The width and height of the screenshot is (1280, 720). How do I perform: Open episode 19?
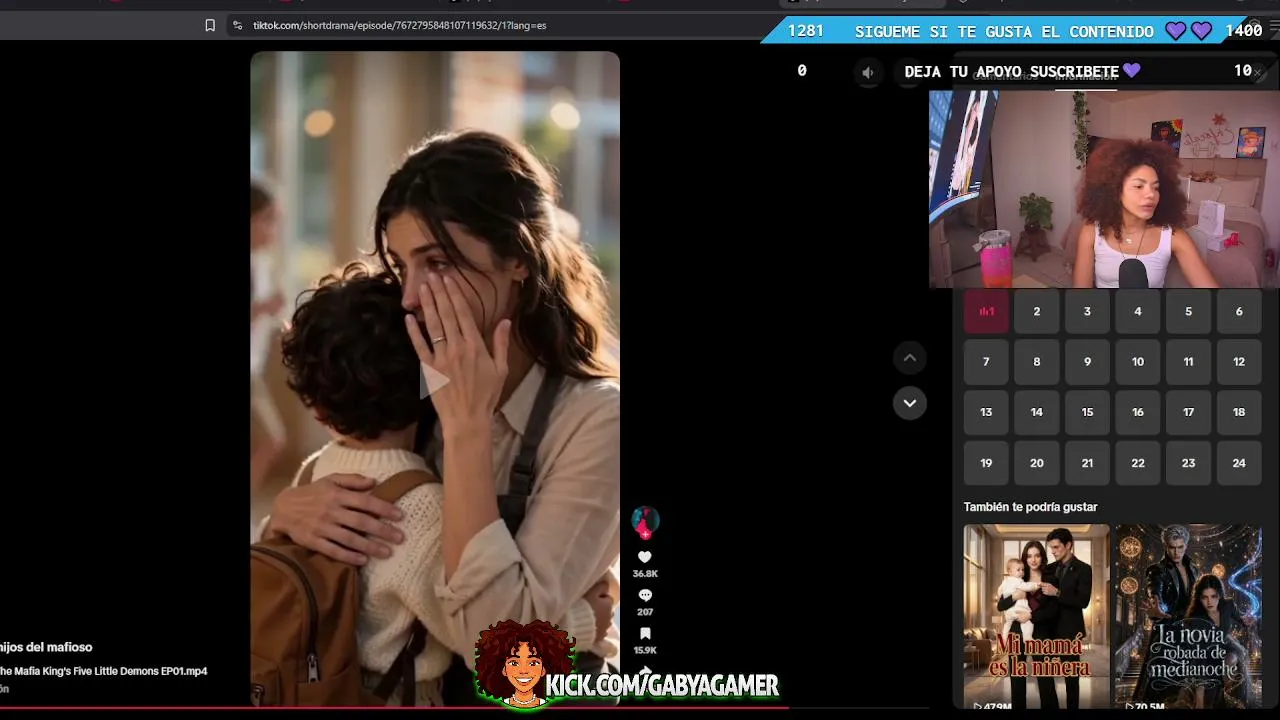click(x=986, y=463)
